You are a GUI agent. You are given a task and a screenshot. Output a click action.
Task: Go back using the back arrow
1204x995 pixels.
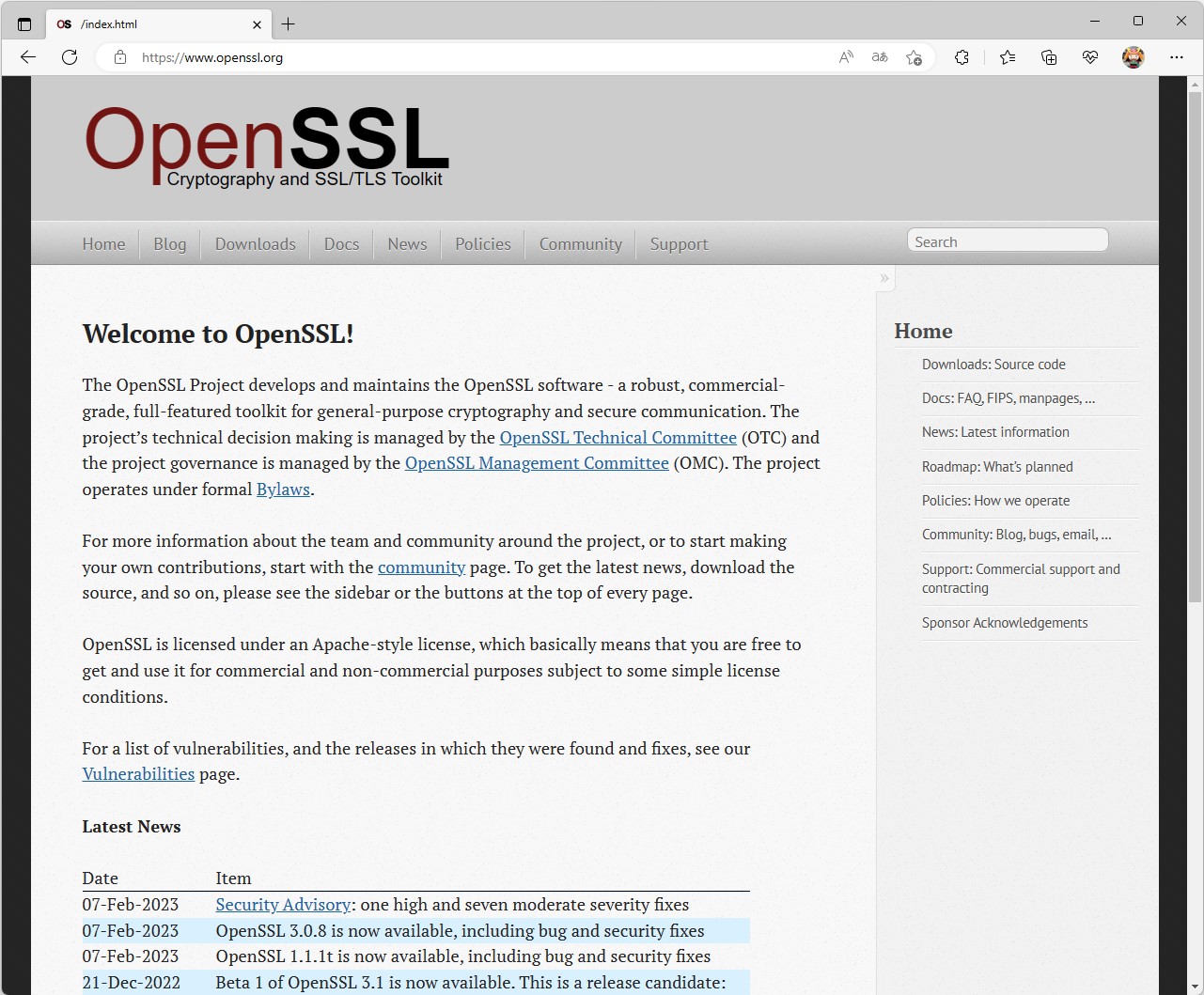27,57
